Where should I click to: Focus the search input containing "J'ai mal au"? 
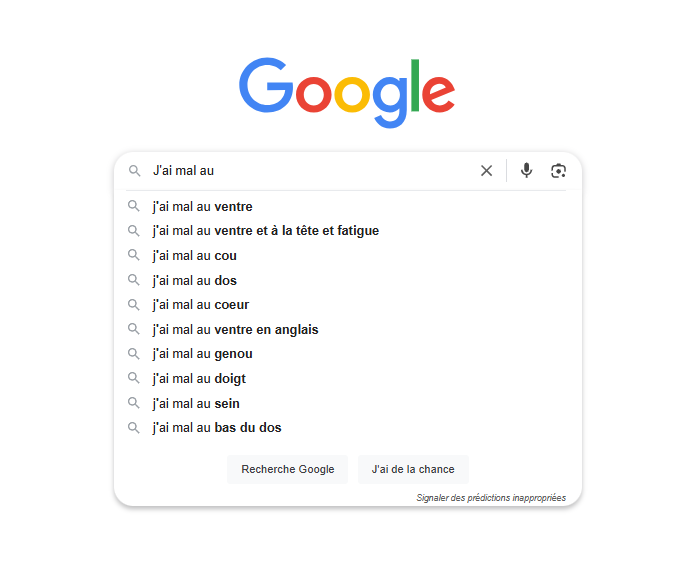310,171
